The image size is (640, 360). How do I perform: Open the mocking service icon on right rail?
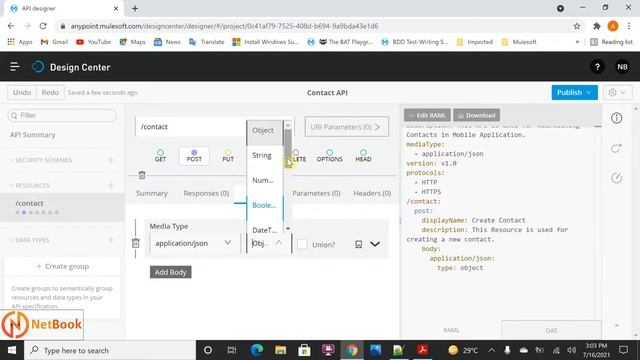(616, 148)
